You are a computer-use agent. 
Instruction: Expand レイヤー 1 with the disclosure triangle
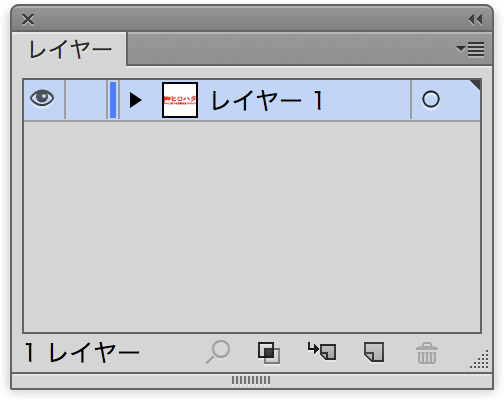tap(136, 100)
